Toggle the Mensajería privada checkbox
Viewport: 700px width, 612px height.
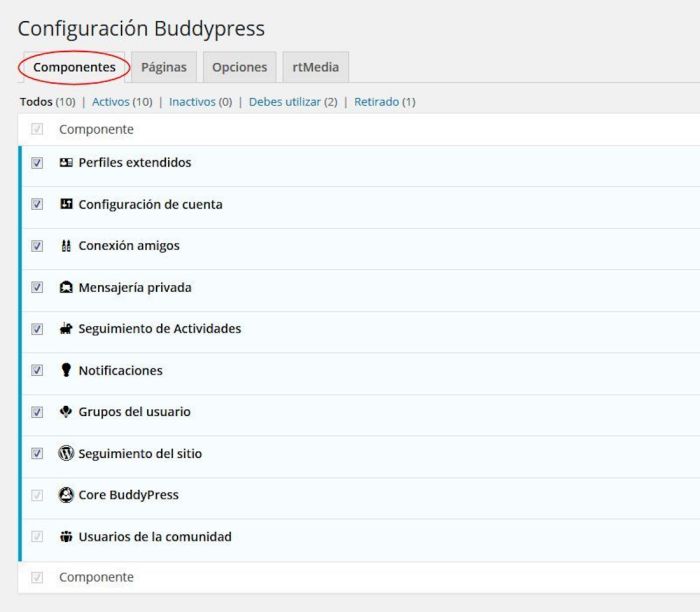pyautogui.click(x=37, y=287)
